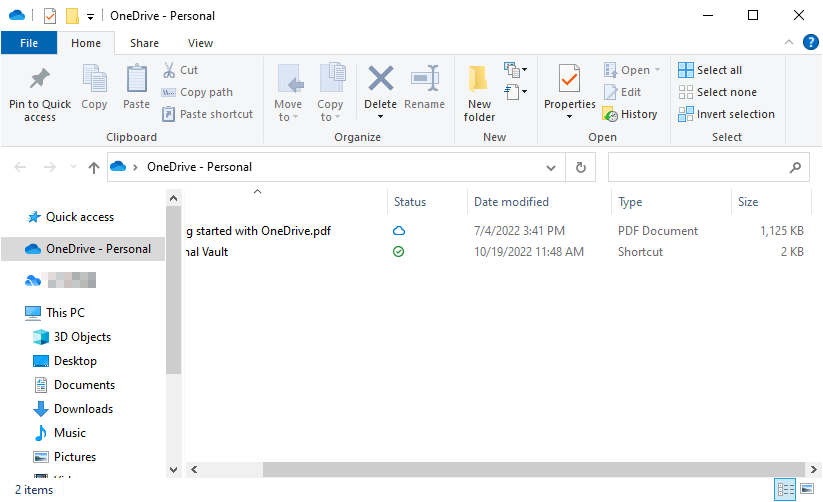Open Desktop in navigation pane
This screenshot has height=502, width=823.
[x=65, y=361]
